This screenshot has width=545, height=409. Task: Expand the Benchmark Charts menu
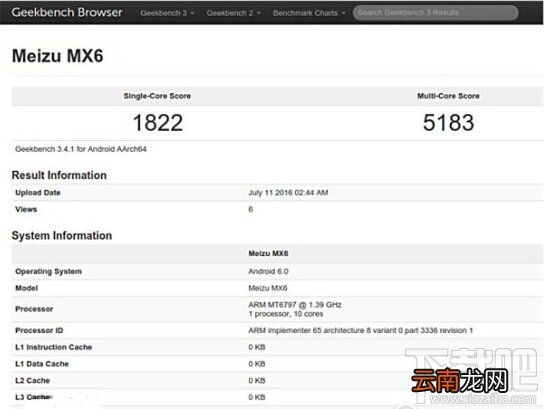pyautogui.click(x=309, y=13)
